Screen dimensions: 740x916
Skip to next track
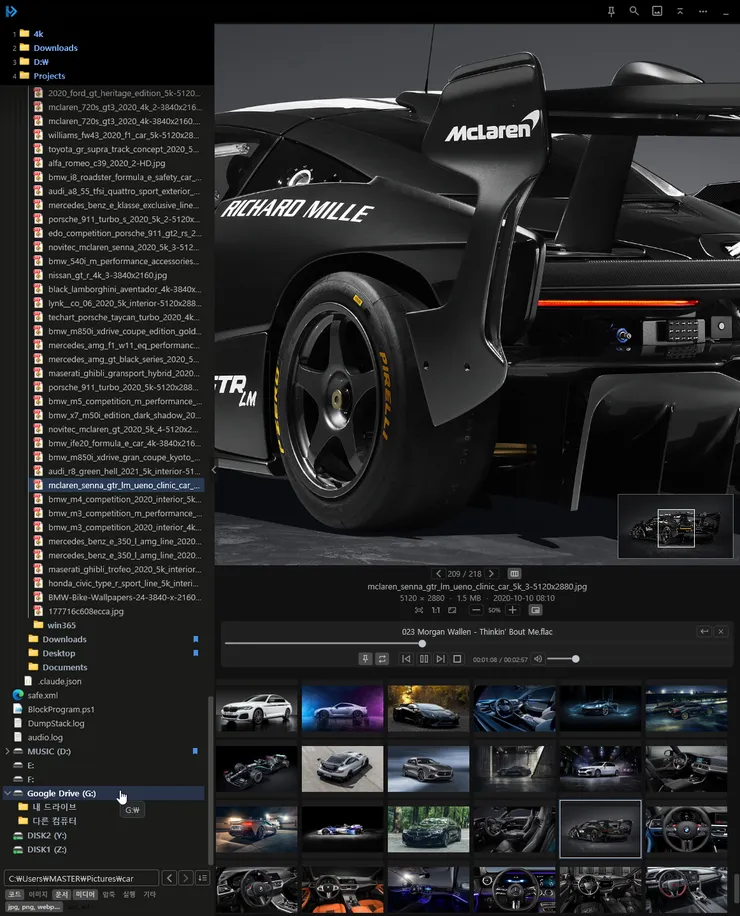pyautogui.click(x=441, y=659)
